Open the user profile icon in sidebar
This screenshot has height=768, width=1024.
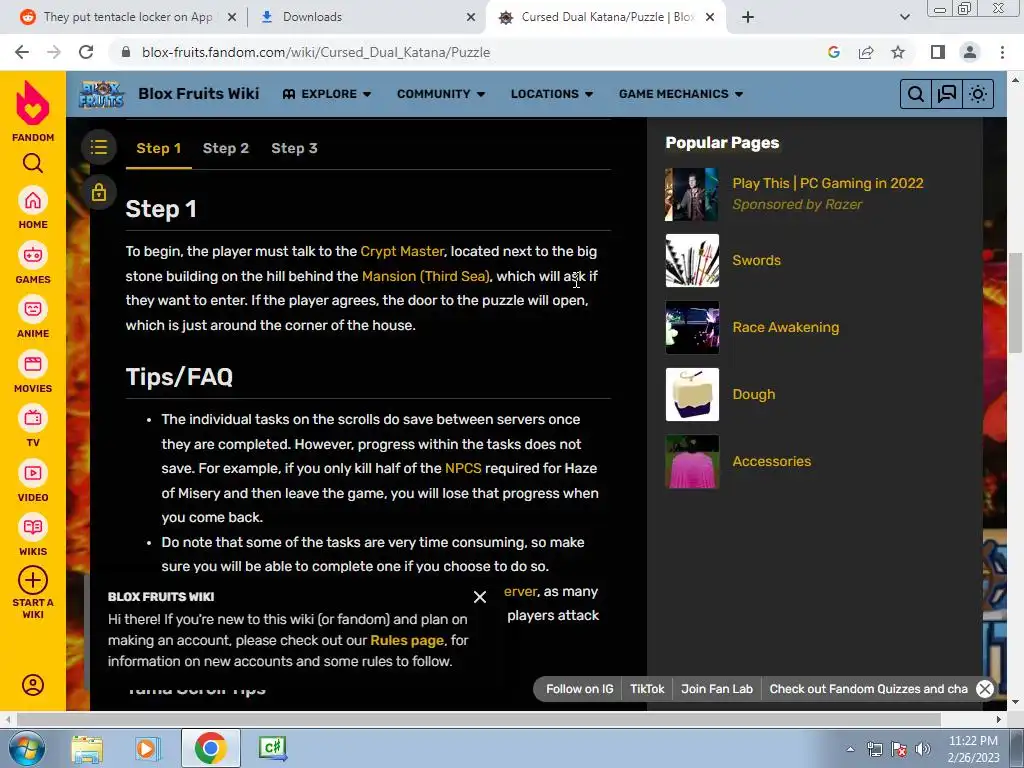[33, 684]
